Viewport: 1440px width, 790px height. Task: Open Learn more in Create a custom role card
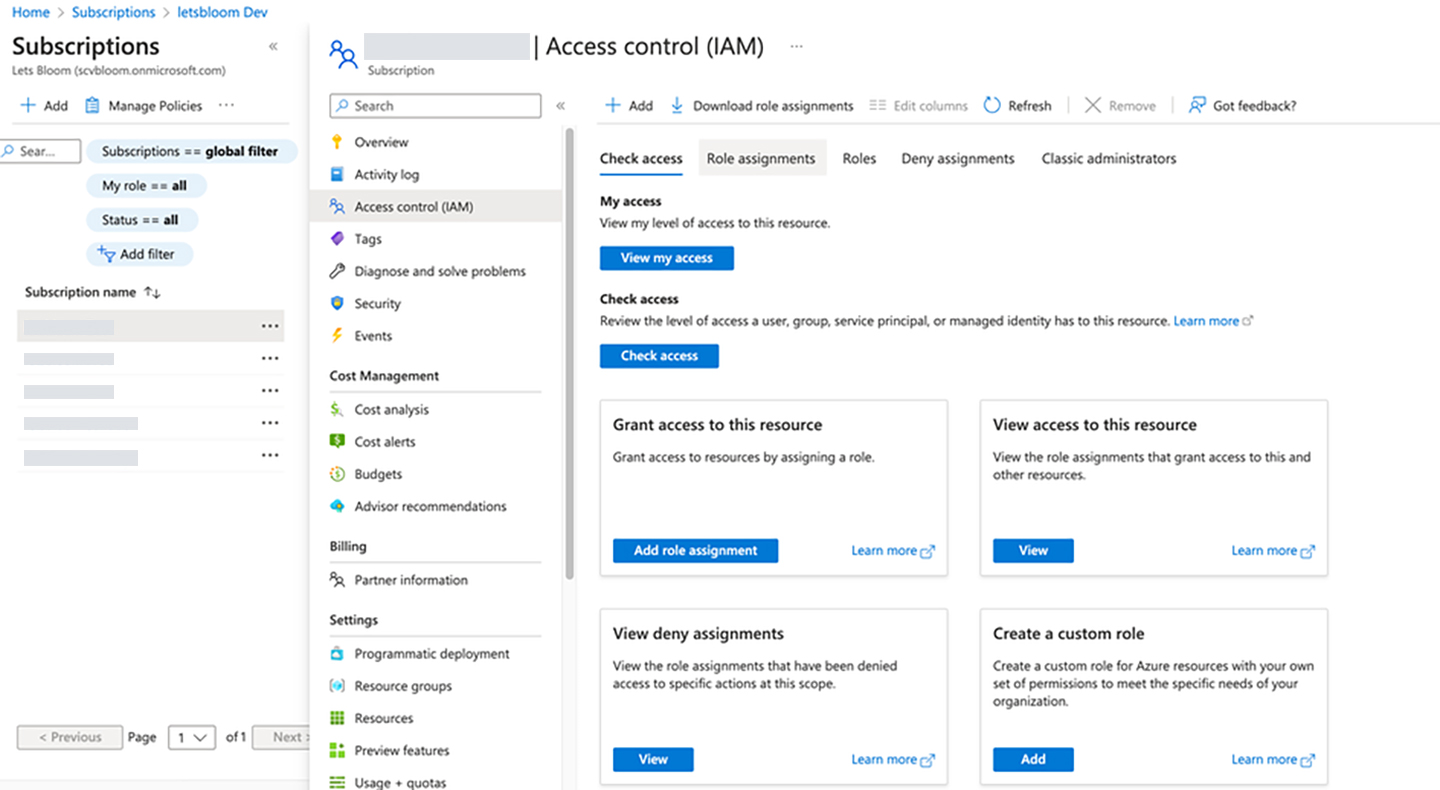1272,759
